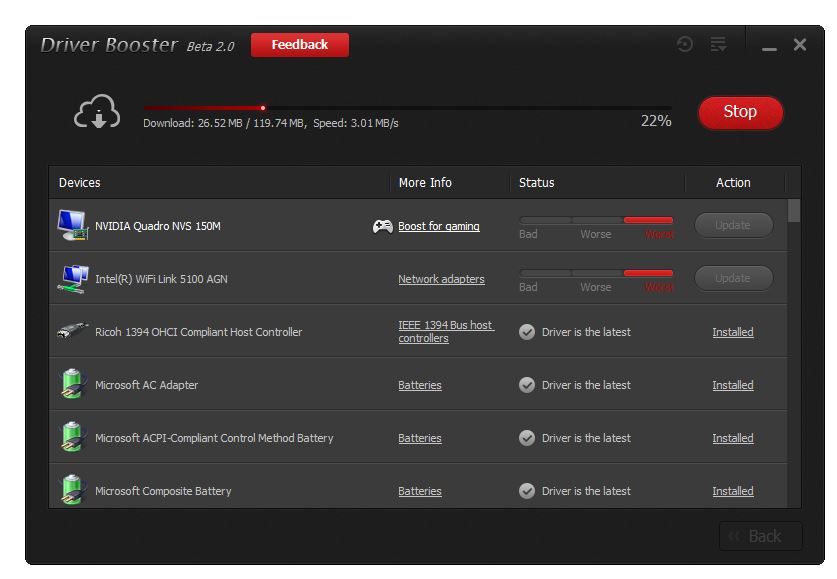Click the Microsoft Composite Battery icon
The height and width of the screenshot is (579, 837).
73,489
